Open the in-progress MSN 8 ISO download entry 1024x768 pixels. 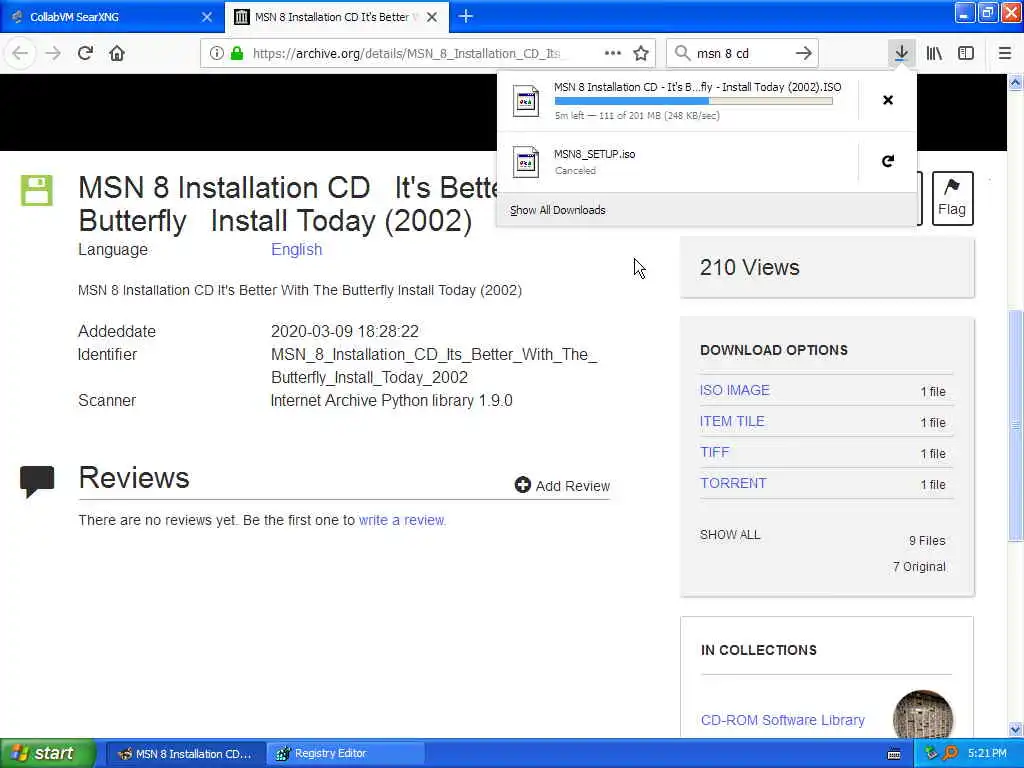tap(677, 101)
